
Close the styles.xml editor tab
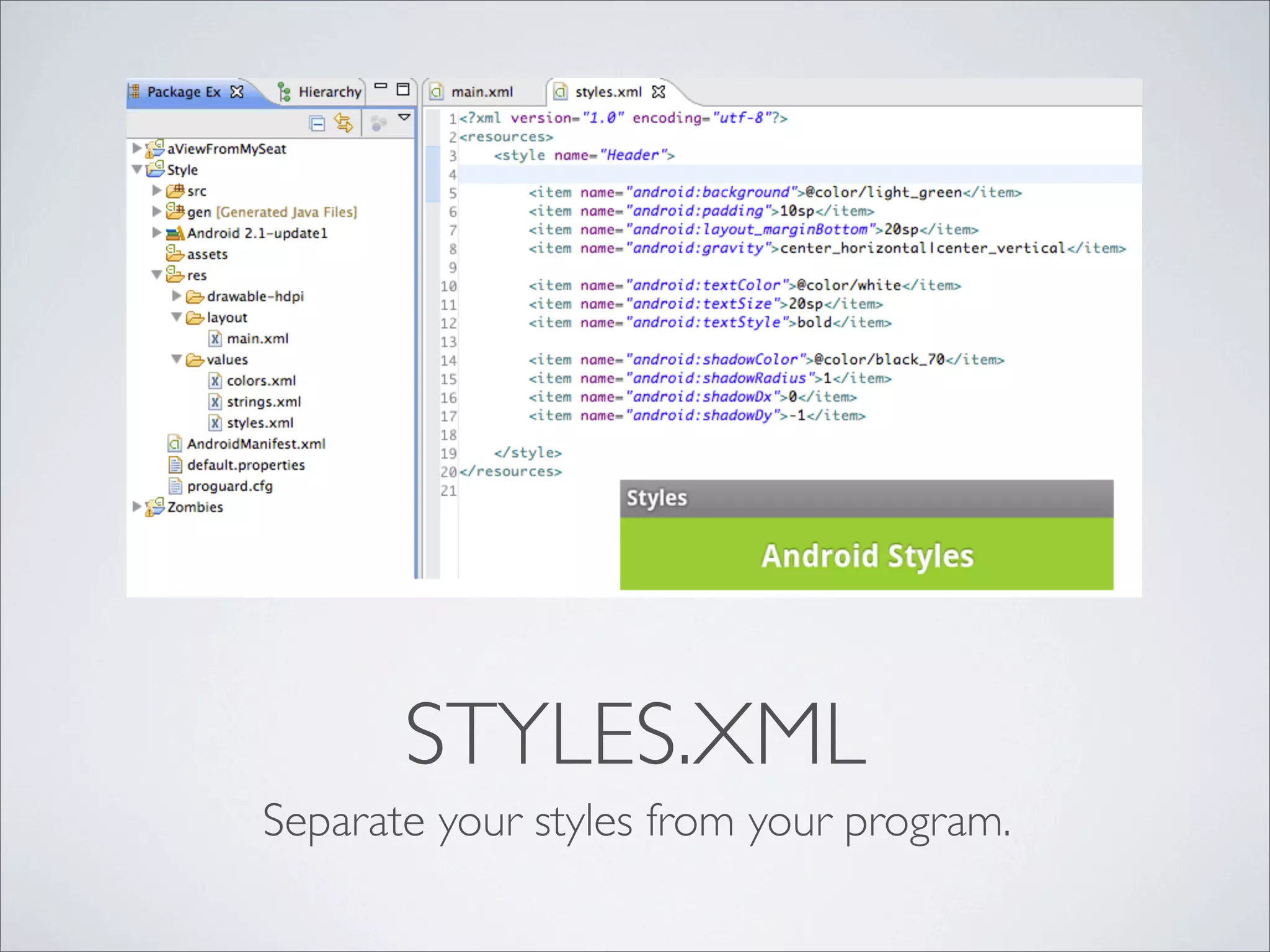659,92
